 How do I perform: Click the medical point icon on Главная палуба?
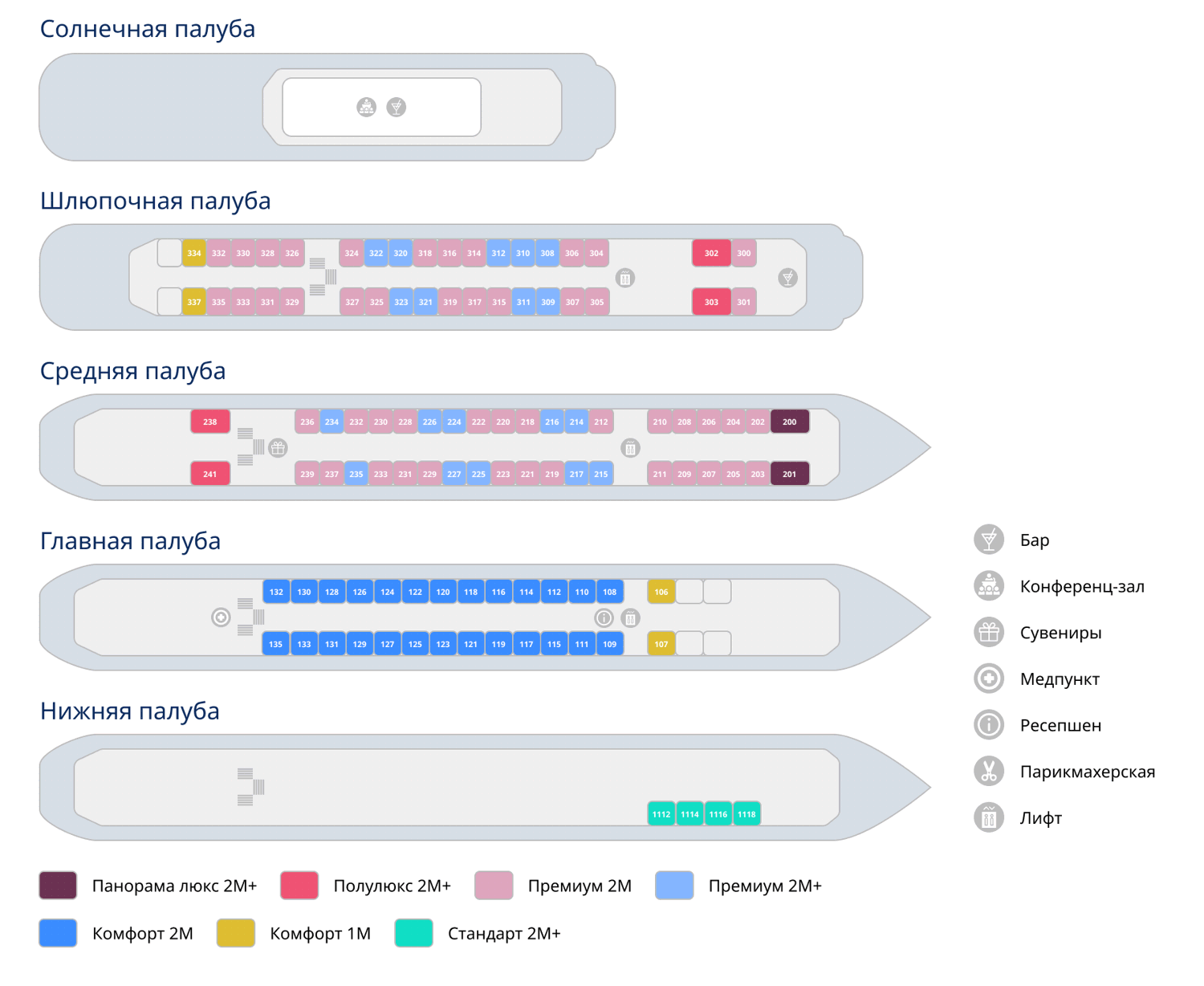pos(221,617)
